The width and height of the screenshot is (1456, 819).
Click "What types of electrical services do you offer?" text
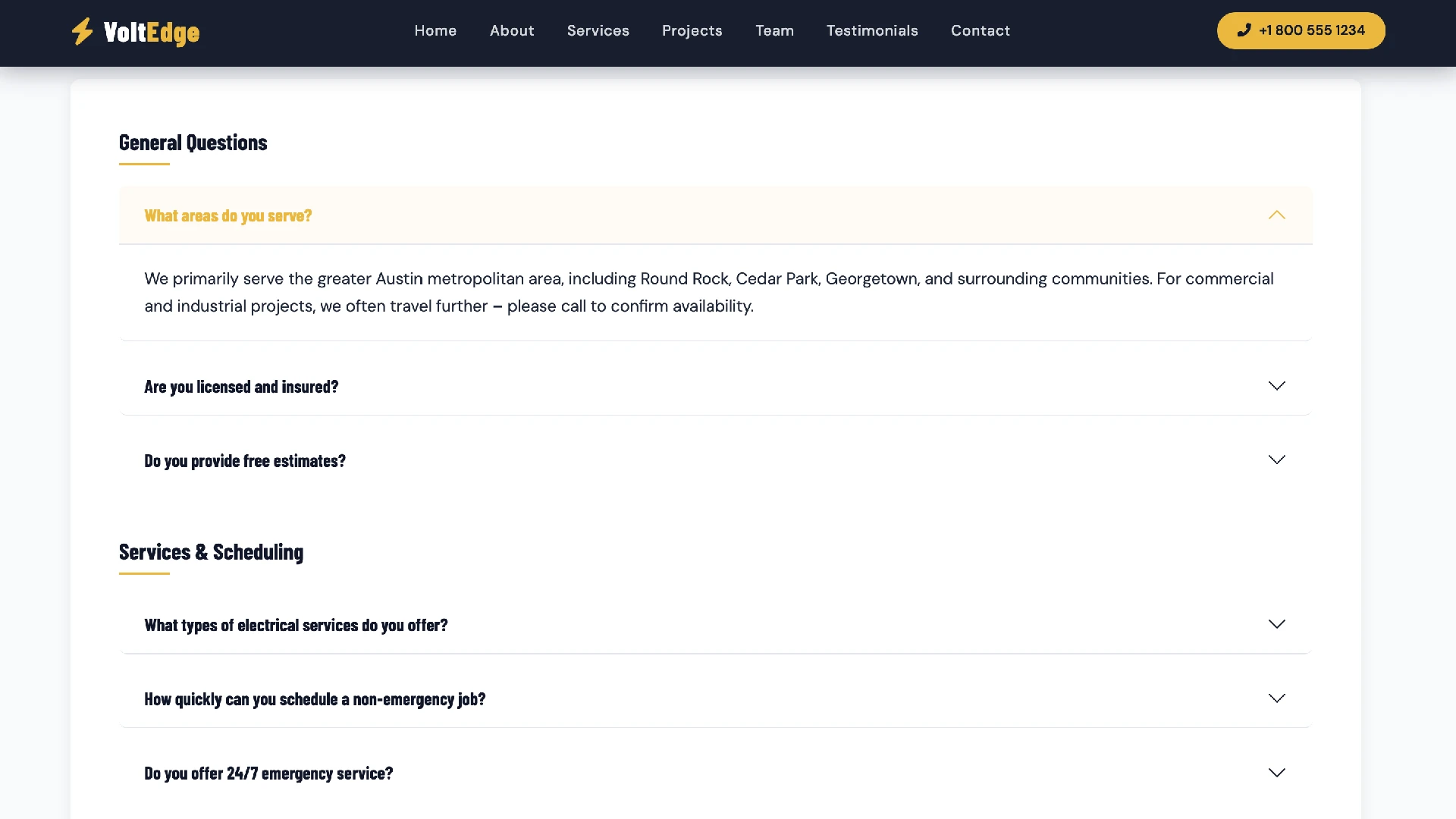click(296, 625)
